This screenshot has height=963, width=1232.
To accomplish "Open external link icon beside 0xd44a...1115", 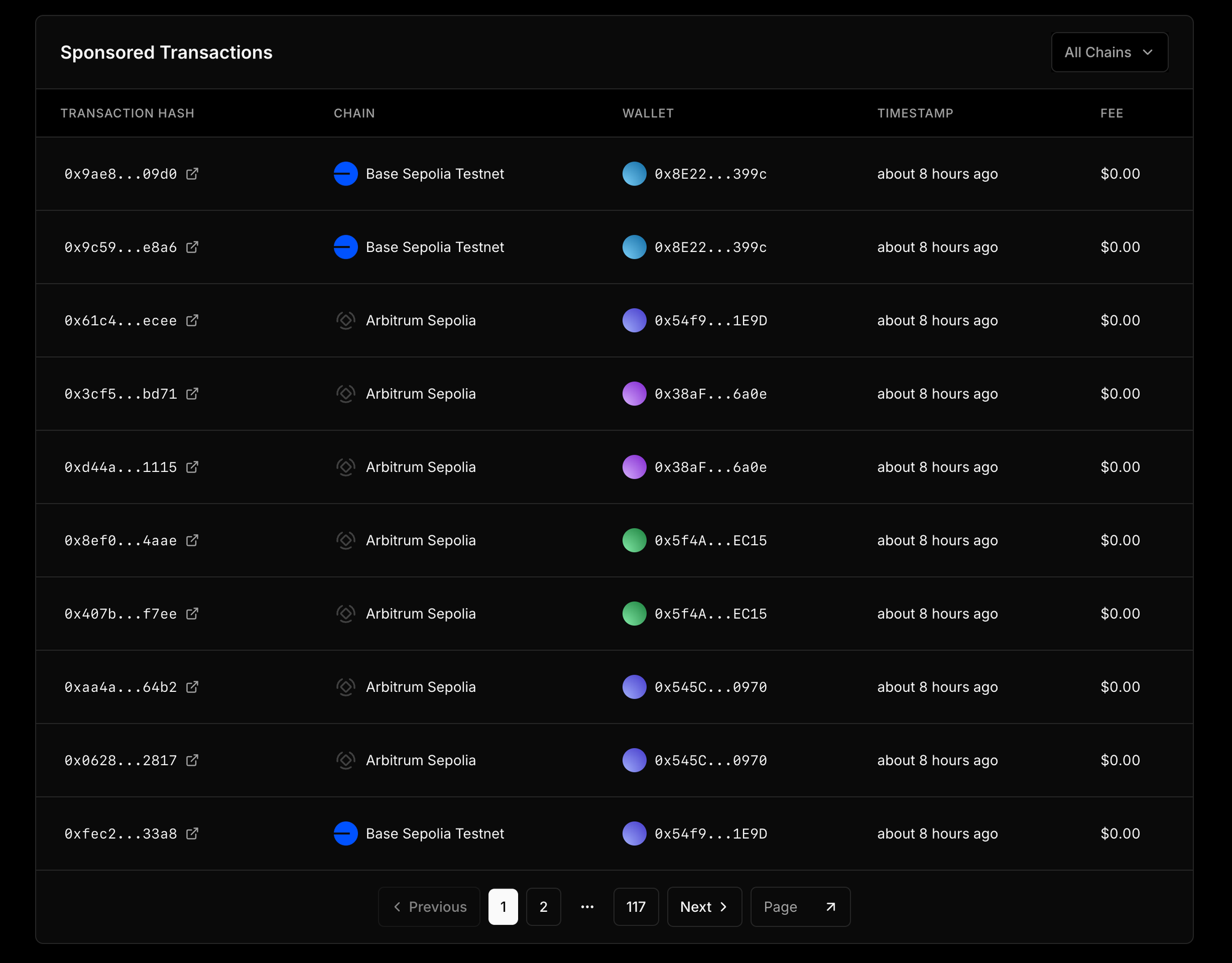I will point(192,467).
